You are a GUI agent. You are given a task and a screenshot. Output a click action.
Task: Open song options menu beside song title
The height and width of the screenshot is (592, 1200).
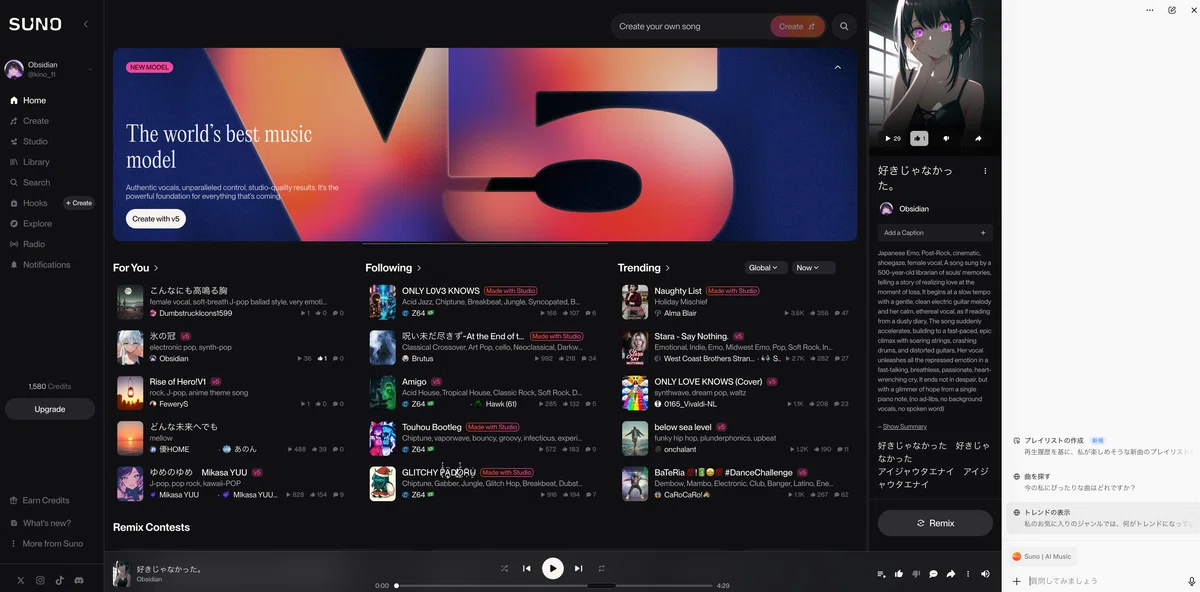pos(985,171)
